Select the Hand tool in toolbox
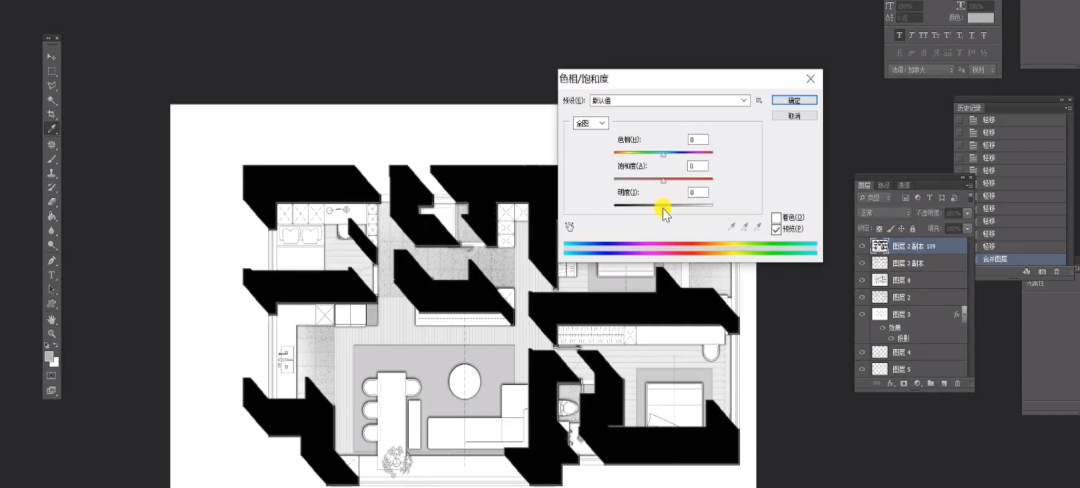 click(52, 320)
